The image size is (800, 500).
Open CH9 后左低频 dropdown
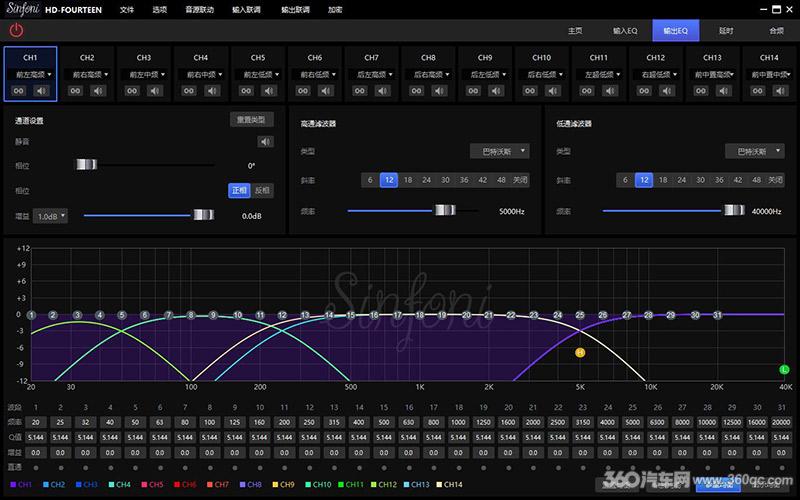pos(485,74)
